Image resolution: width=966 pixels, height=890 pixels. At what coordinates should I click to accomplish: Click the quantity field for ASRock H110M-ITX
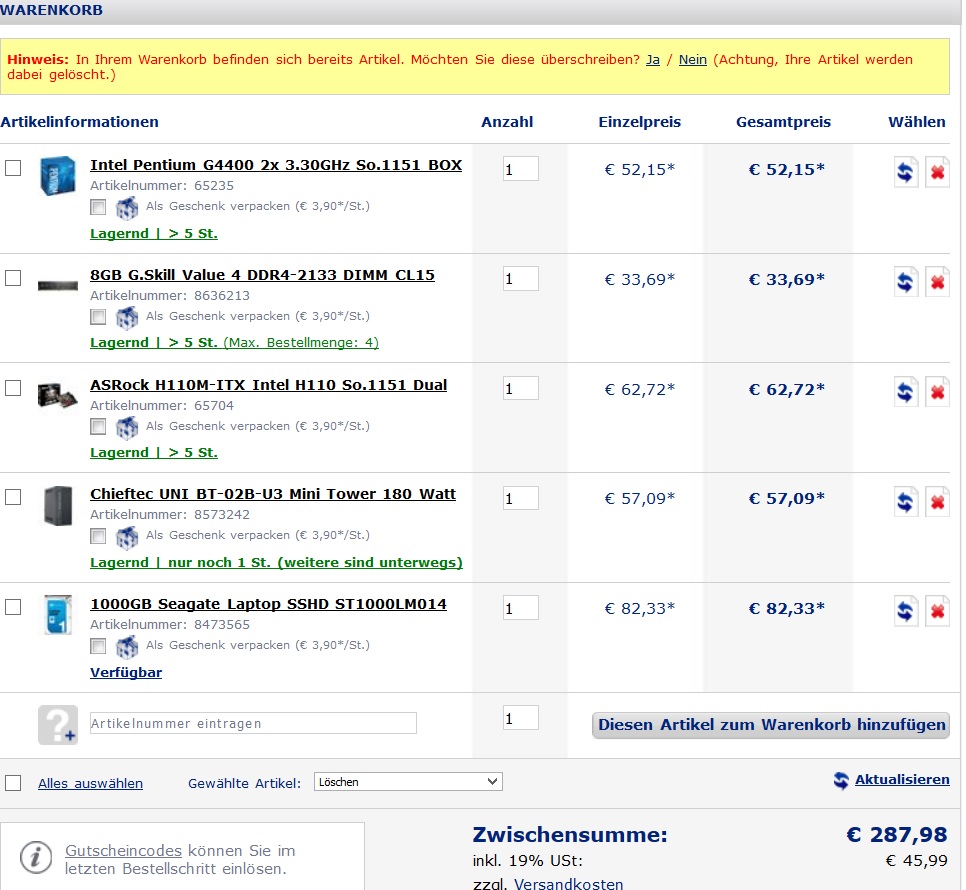pos(521,388)
